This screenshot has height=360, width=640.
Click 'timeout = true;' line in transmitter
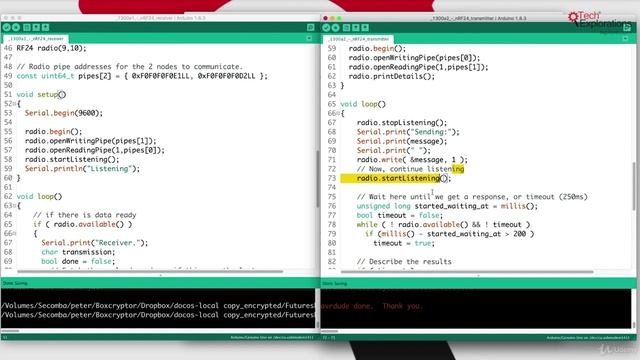[x=404, y=243]
